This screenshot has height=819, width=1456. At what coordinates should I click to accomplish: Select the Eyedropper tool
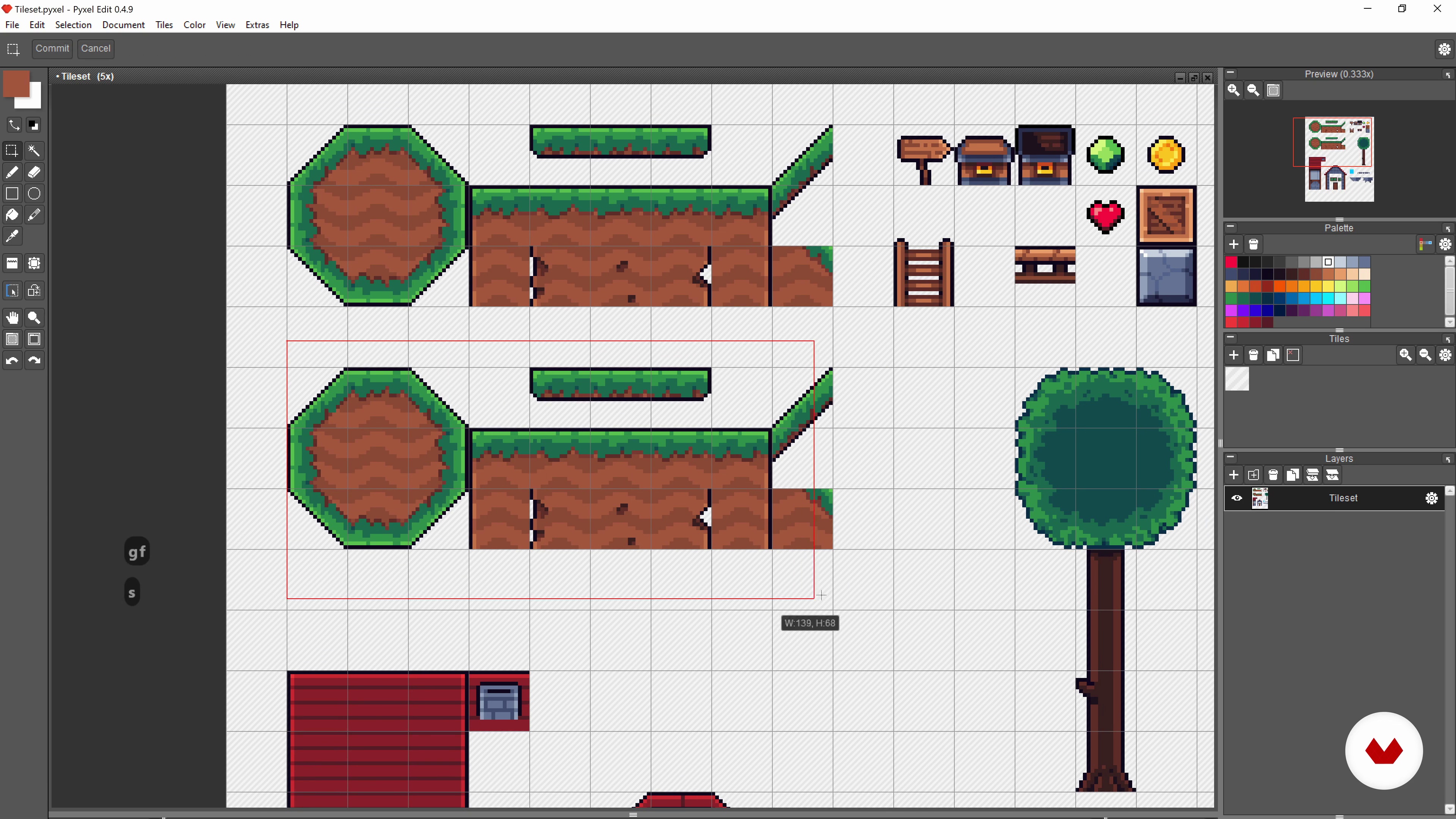coord(12,236)
